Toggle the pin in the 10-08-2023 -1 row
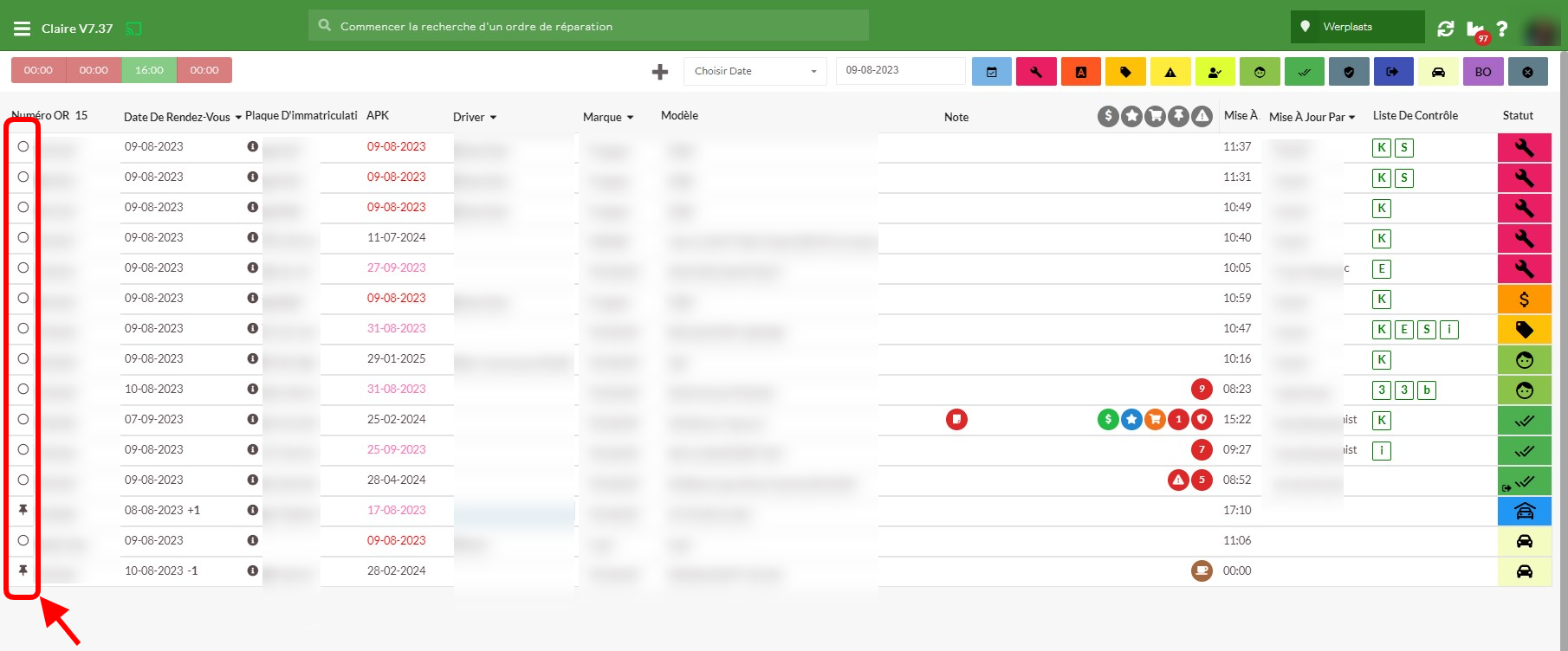 click(x=23, y=570)
